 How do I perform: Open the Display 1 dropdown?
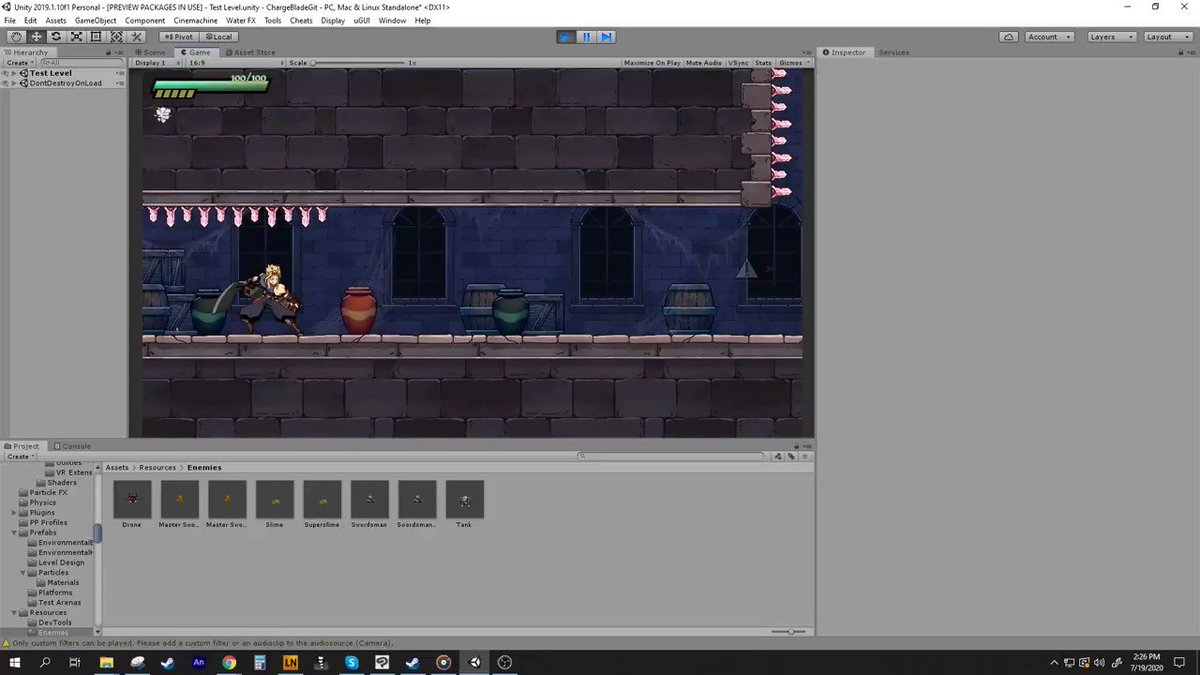151,62
